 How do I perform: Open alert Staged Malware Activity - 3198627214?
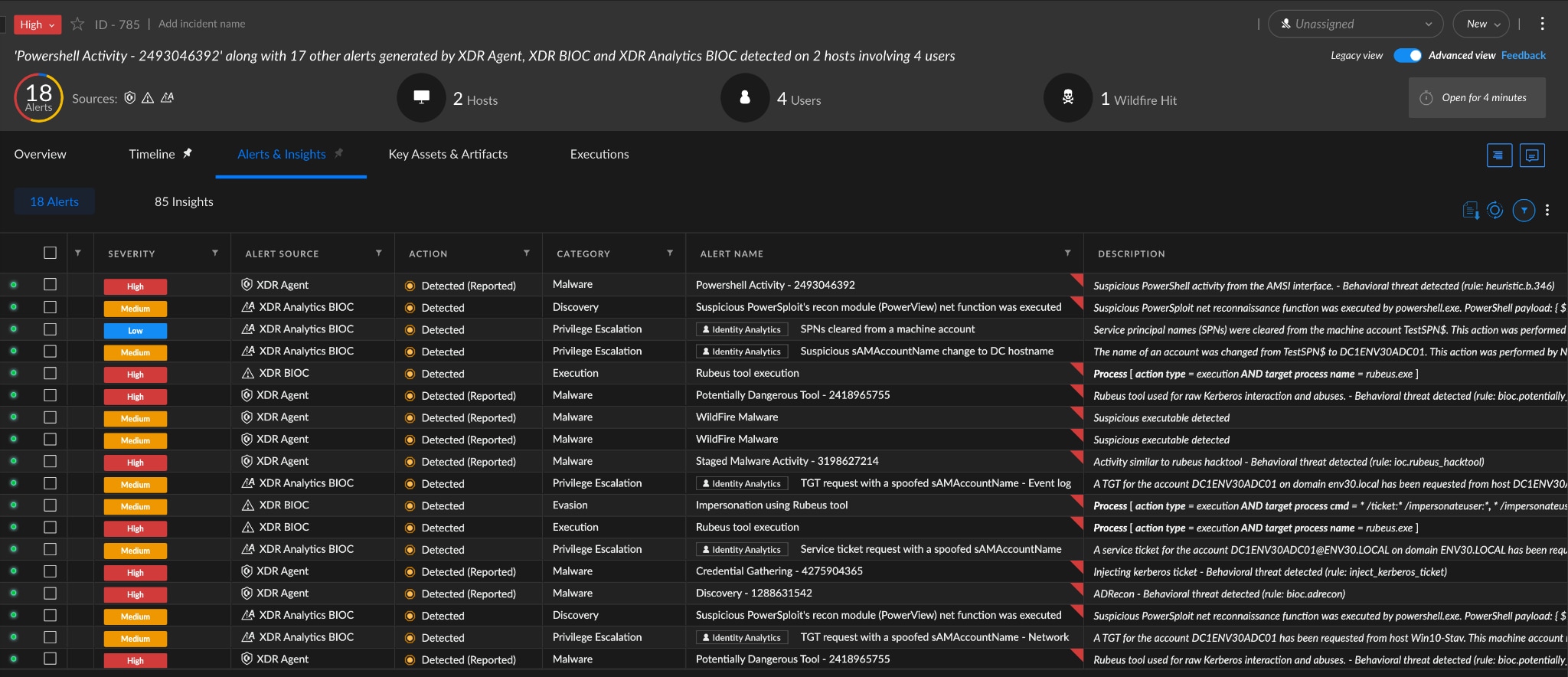pos(787,461)
